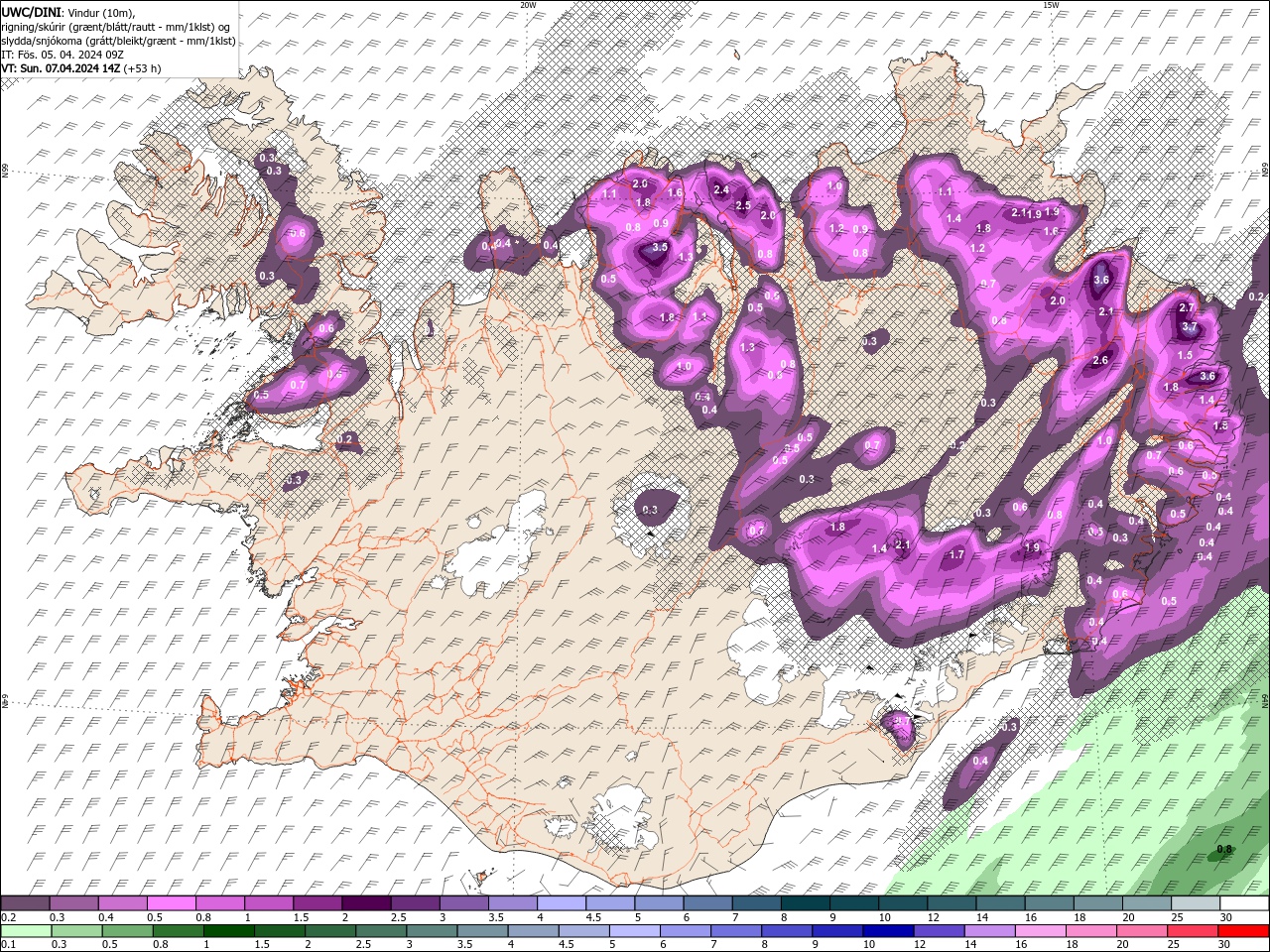This screenshot has height=952, width=1270.
Task: Click the 20W longitude label on the top edge
Action: (x=528, y=5)
